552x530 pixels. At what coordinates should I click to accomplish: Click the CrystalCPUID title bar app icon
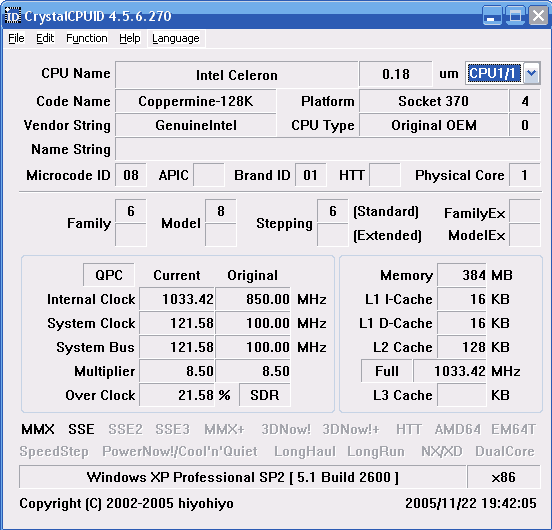[13, 16]
